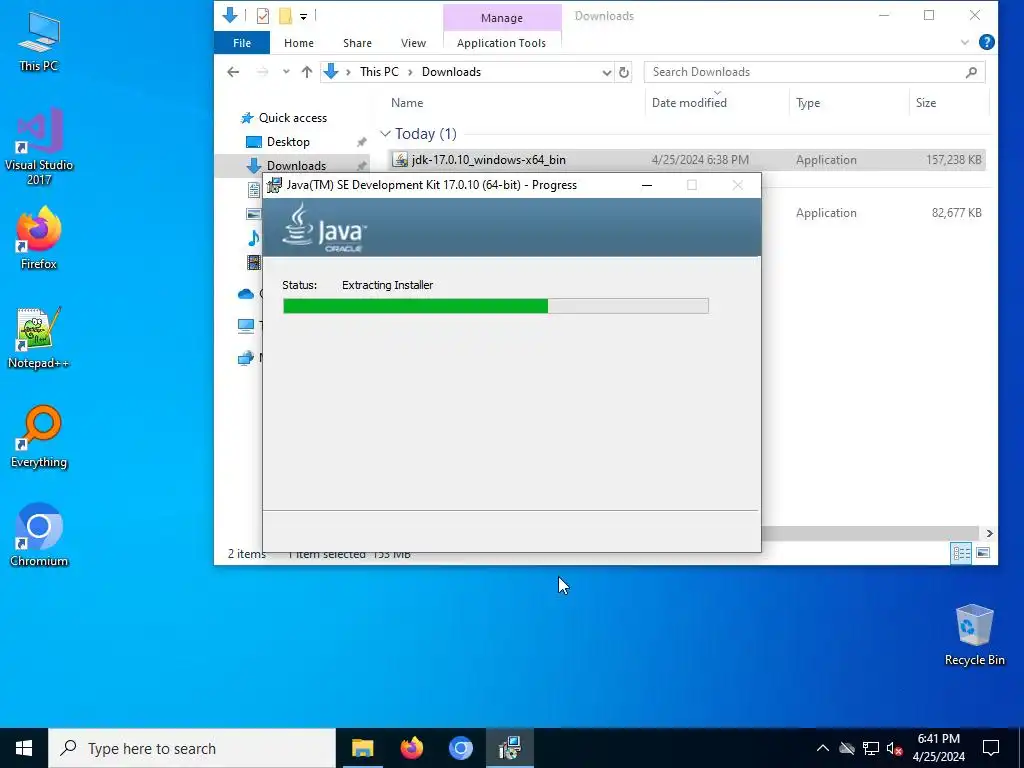The image size is (1024, 768).
Task: Select the Music note icon in navigation pane
Action: pyautogui.click(x=253, y=238)
